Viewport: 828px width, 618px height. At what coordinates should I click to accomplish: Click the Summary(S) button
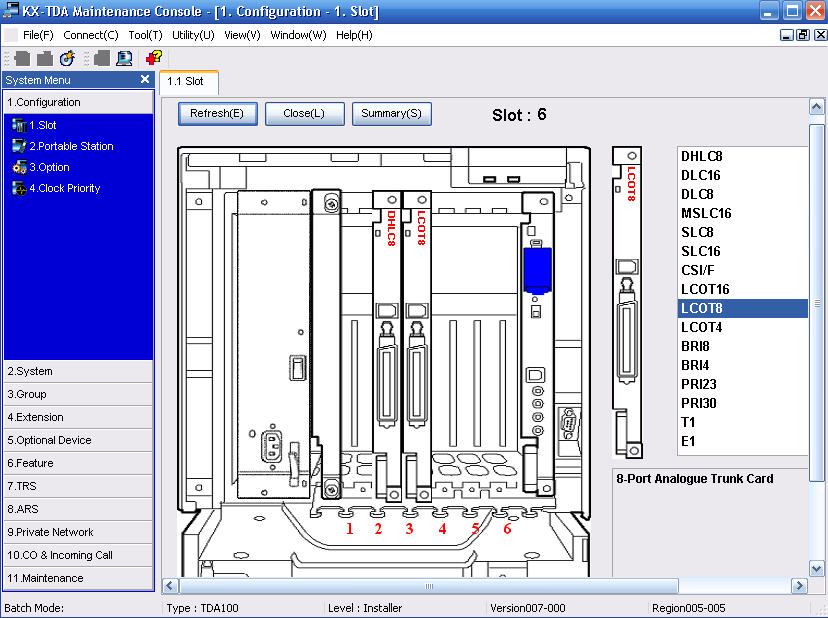click(391, 114)
